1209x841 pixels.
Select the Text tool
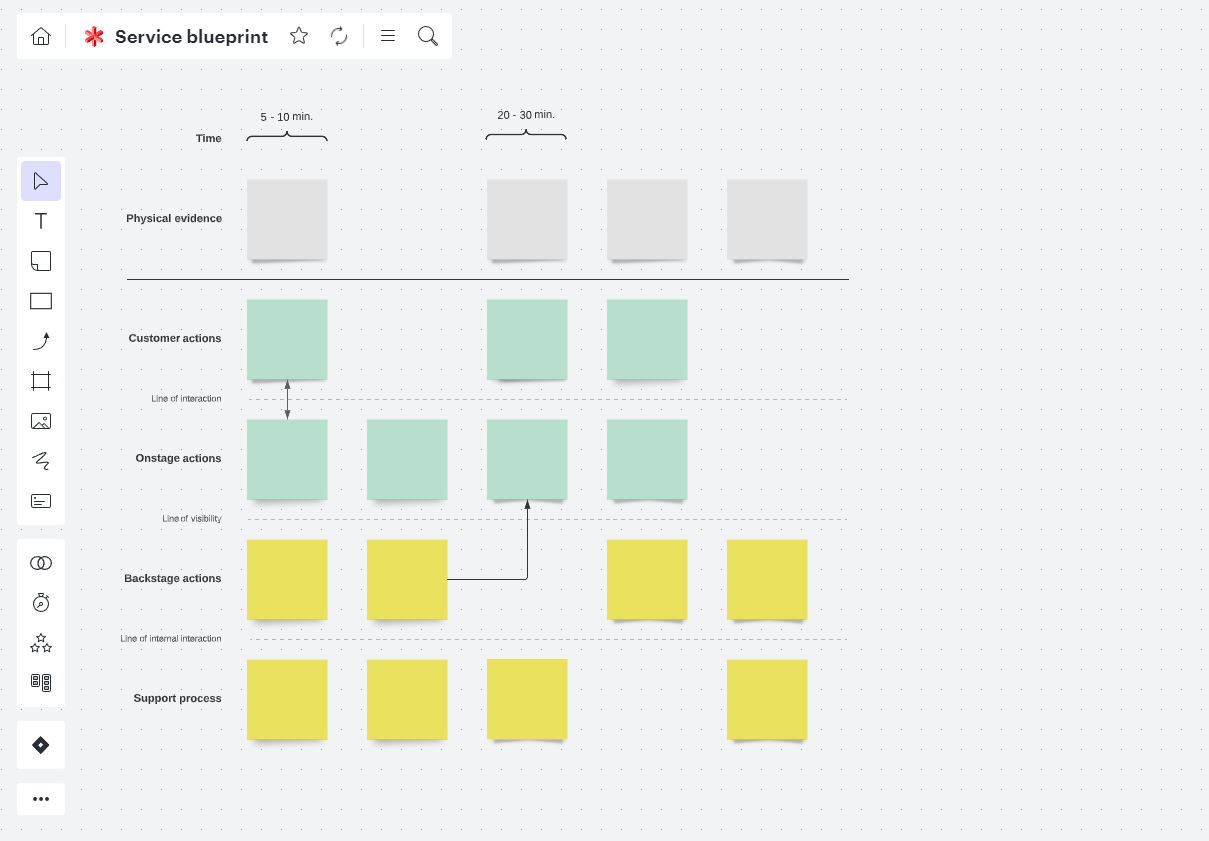point(40,220)
